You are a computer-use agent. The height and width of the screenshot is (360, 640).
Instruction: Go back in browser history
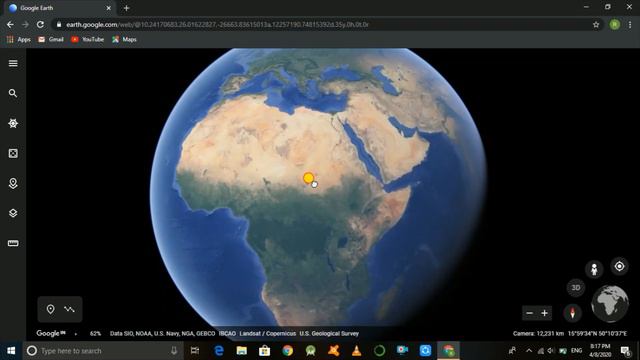[10, 24]
